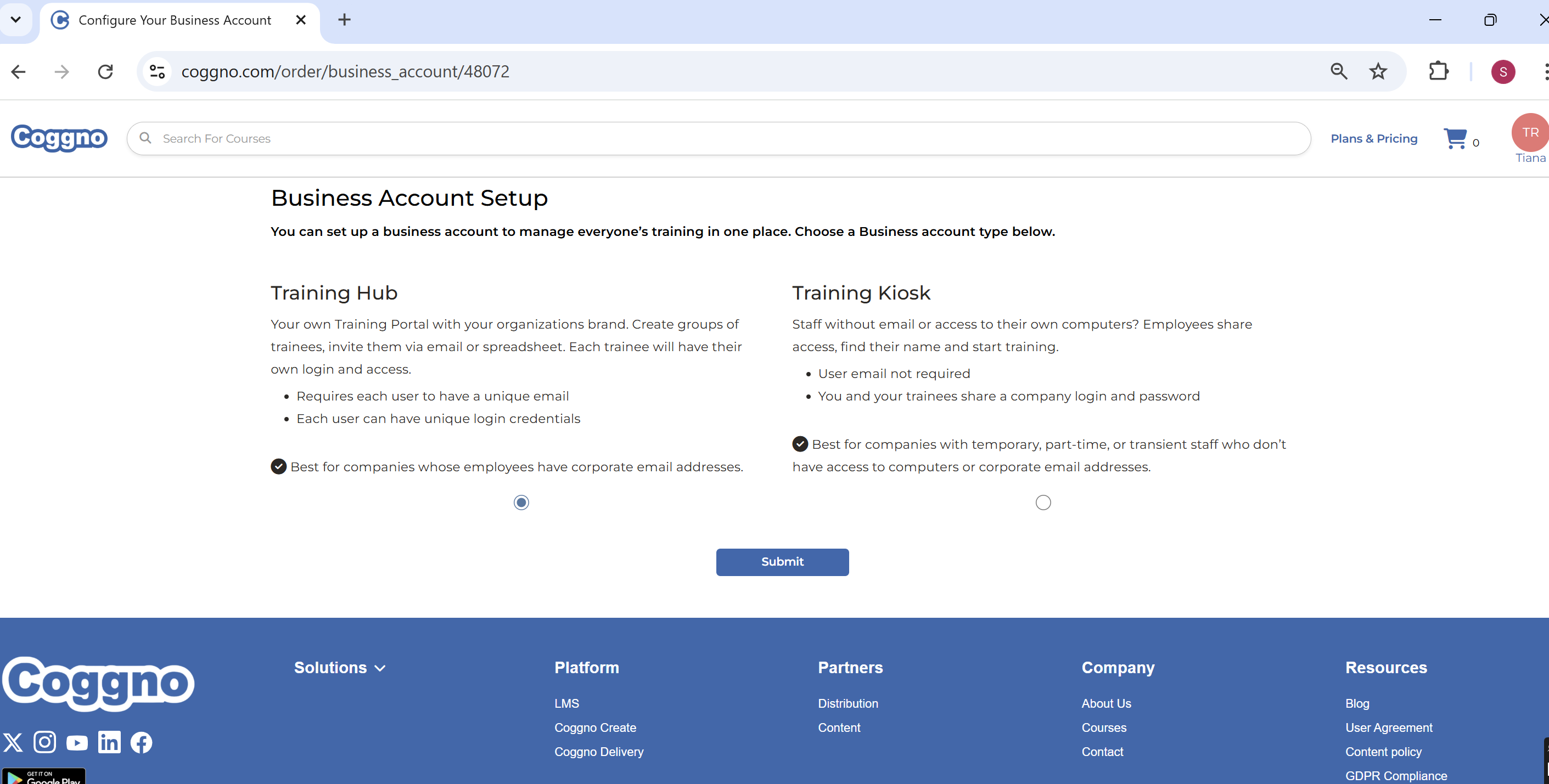Open the tab search dropdown chevron
Screen dimensions: 1549x784
15,20
